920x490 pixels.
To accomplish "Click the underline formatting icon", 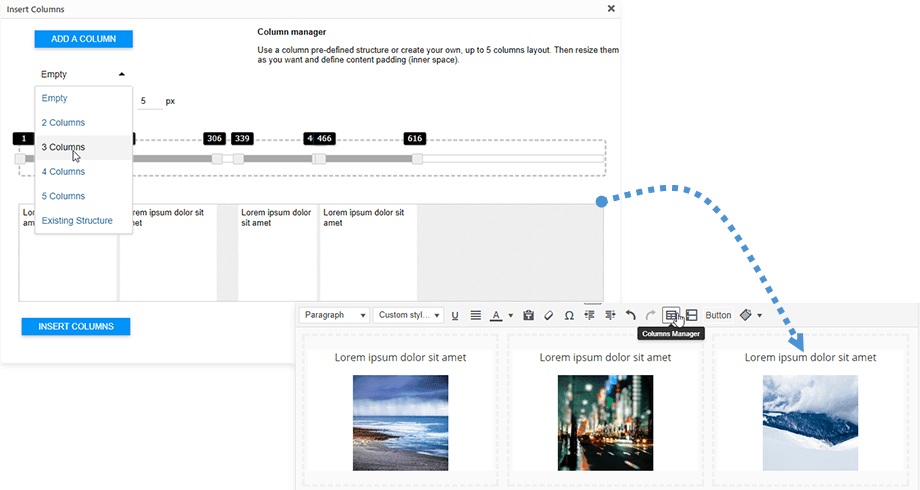I will pyautogui.click(x=455, y=315).
